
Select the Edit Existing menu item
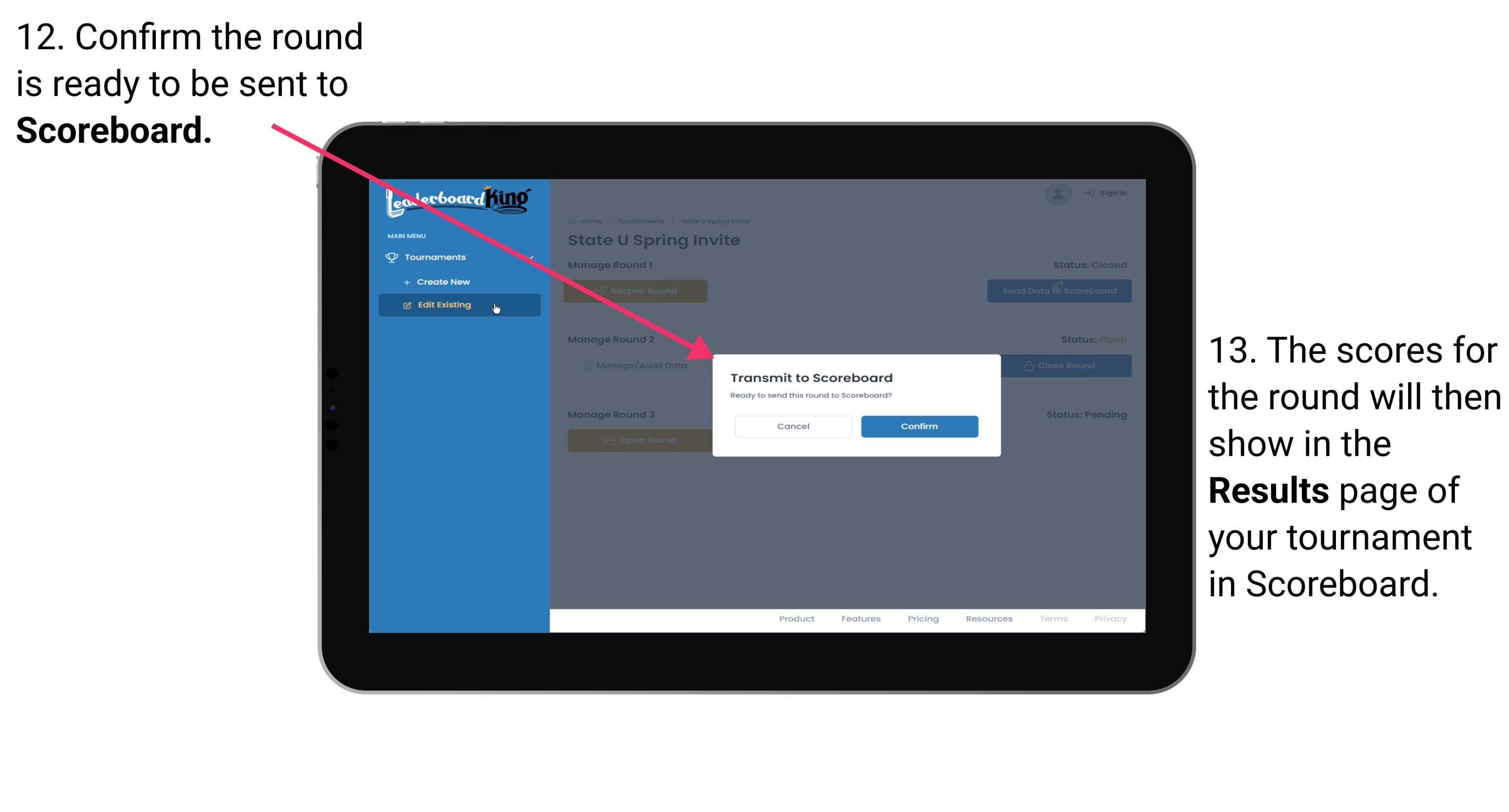[x=457, y=305]
